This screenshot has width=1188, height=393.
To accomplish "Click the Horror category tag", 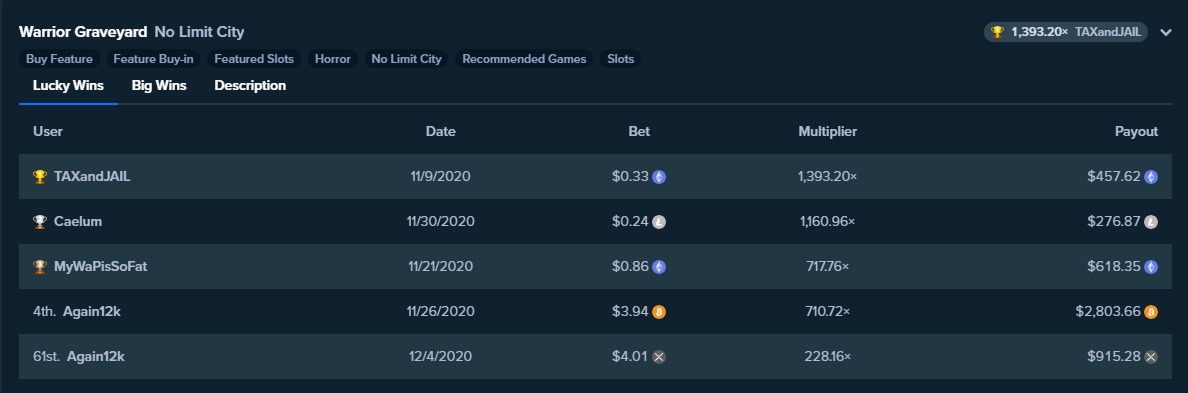I will point(333,59).
